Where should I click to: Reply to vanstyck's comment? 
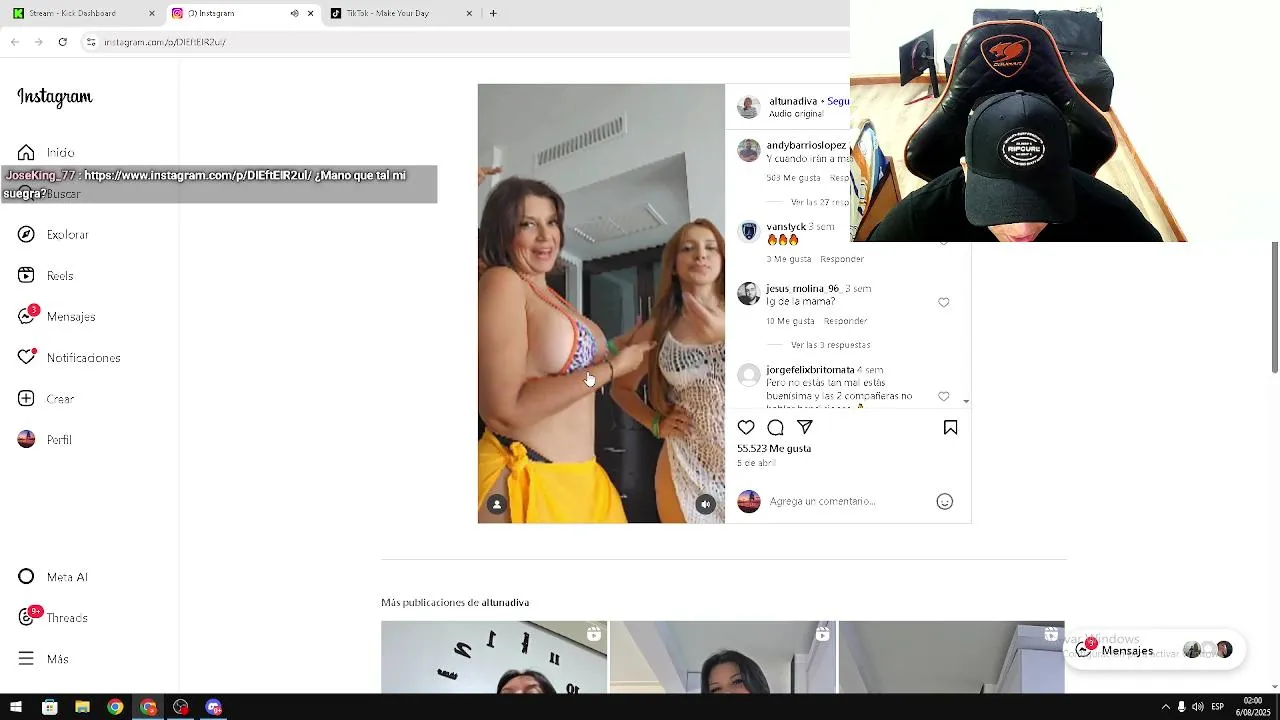click(x=841, y=259)
